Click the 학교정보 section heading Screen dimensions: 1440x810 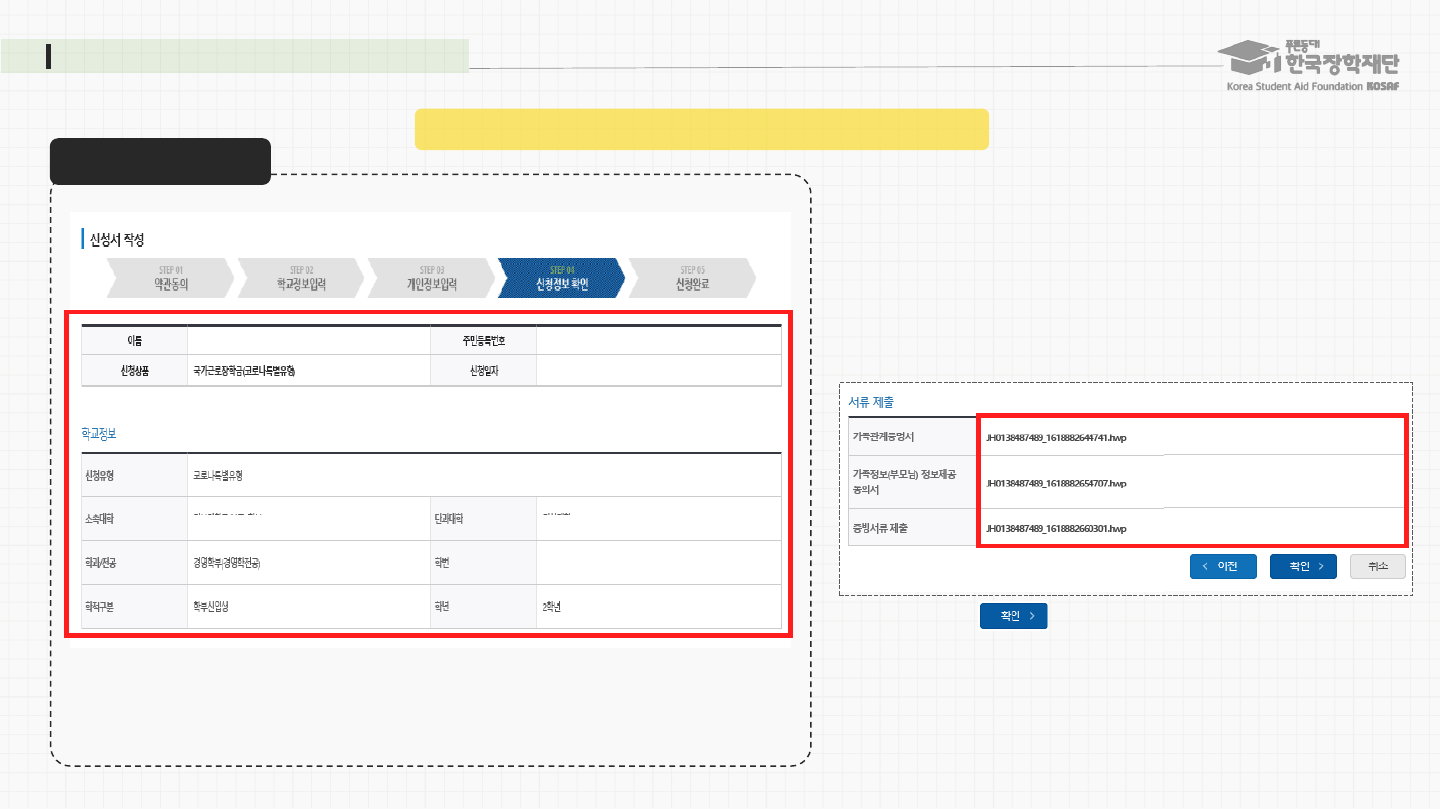coord(100,434)
